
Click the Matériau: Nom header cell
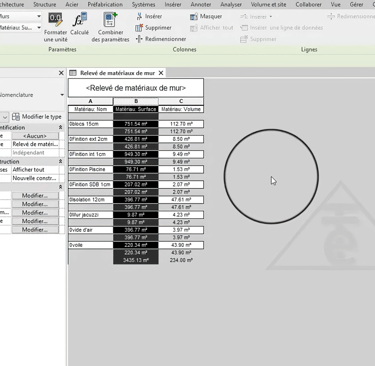click(x=90, y=109)
